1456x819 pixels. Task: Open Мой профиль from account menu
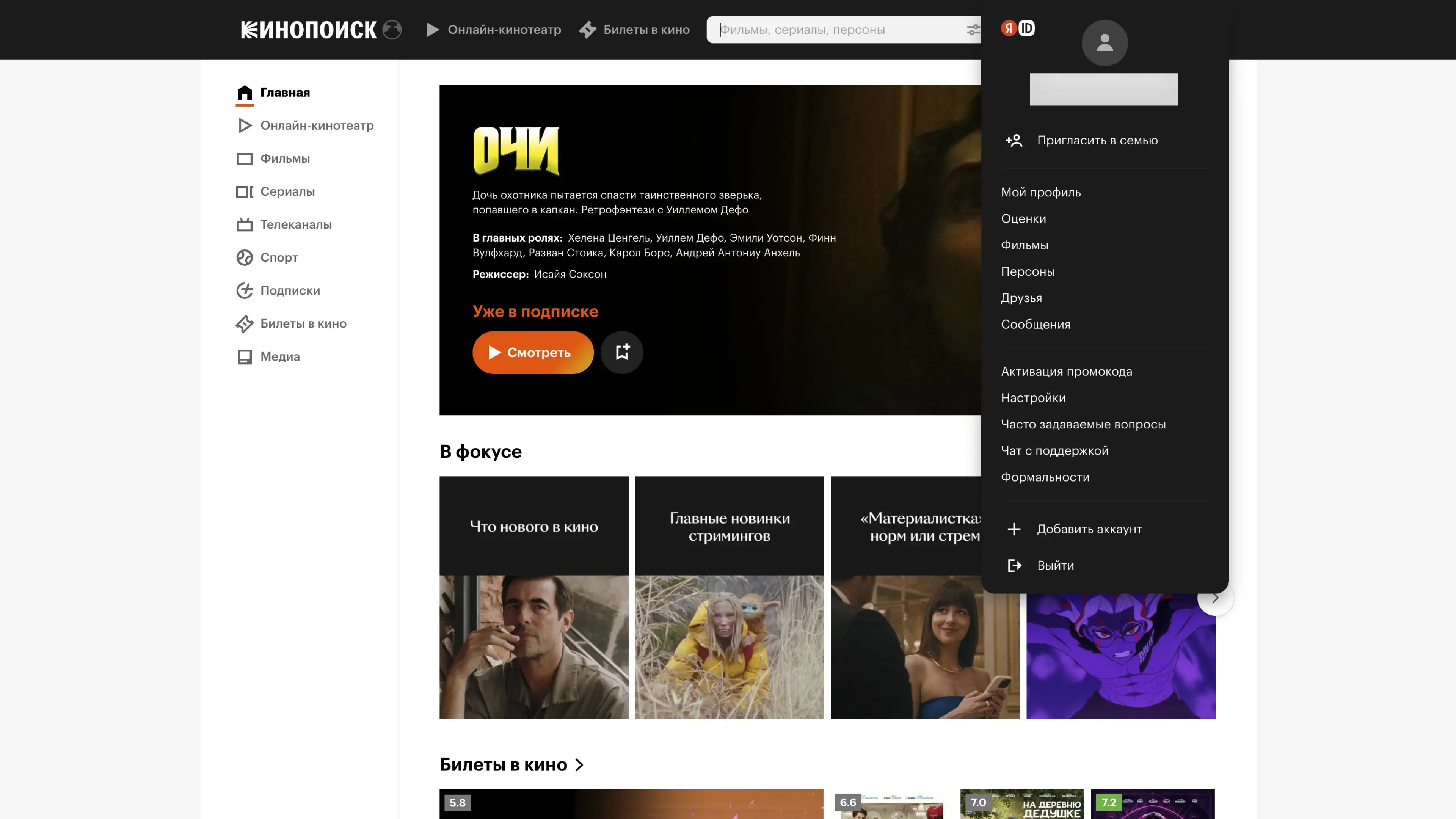(x=1040, y=192)
